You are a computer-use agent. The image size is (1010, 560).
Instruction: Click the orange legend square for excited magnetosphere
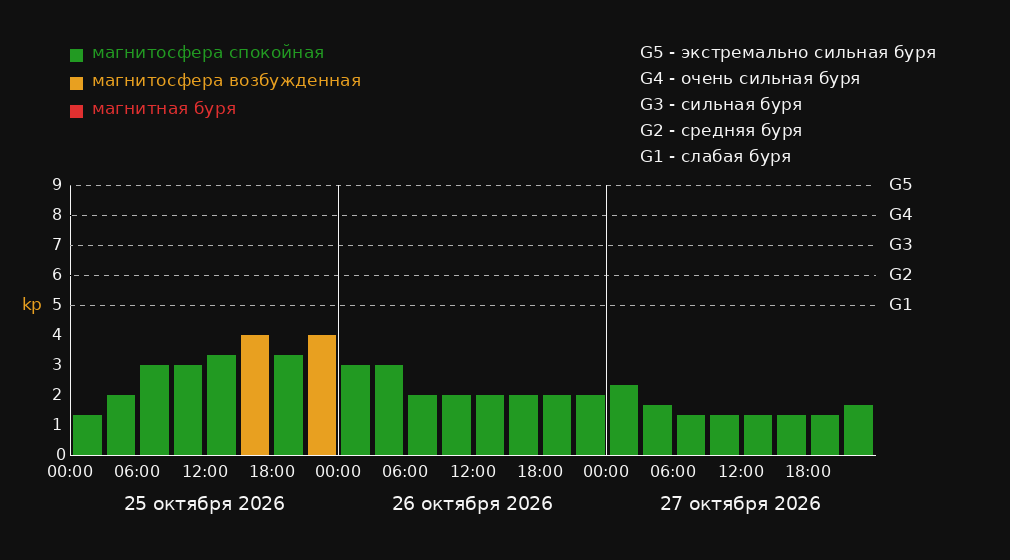[x=77, y=83]
